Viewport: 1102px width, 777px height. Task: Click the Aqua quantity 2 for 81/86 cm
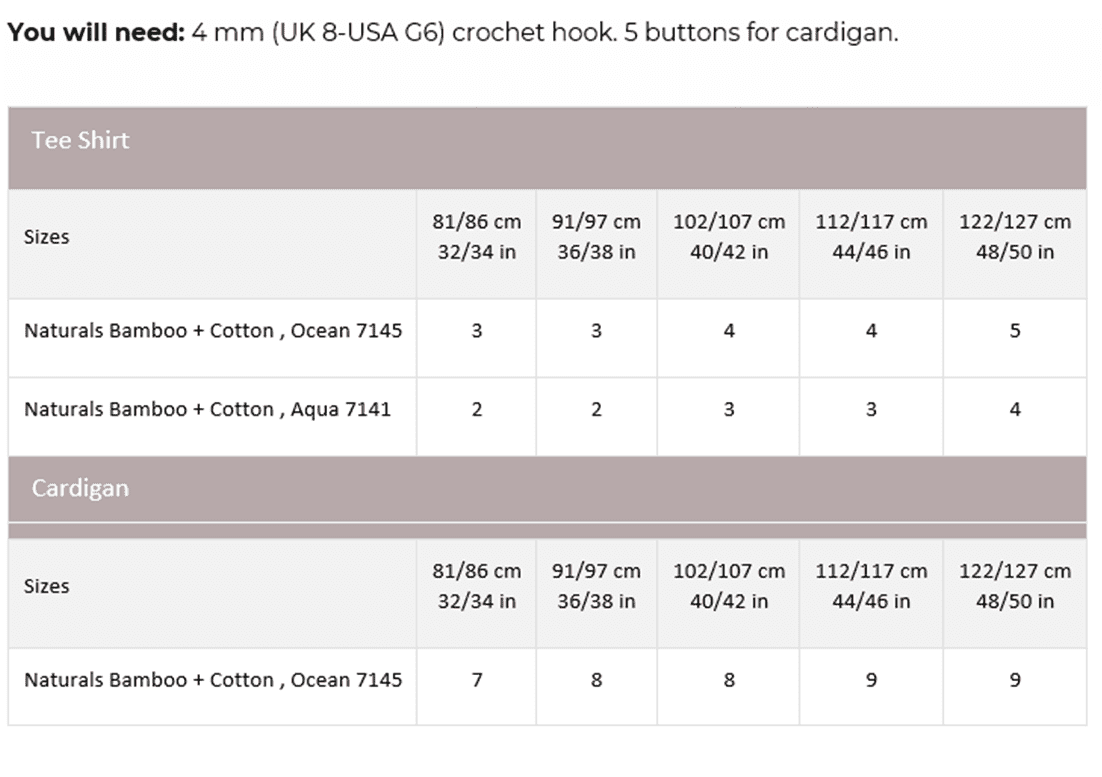tap(476, 409)
